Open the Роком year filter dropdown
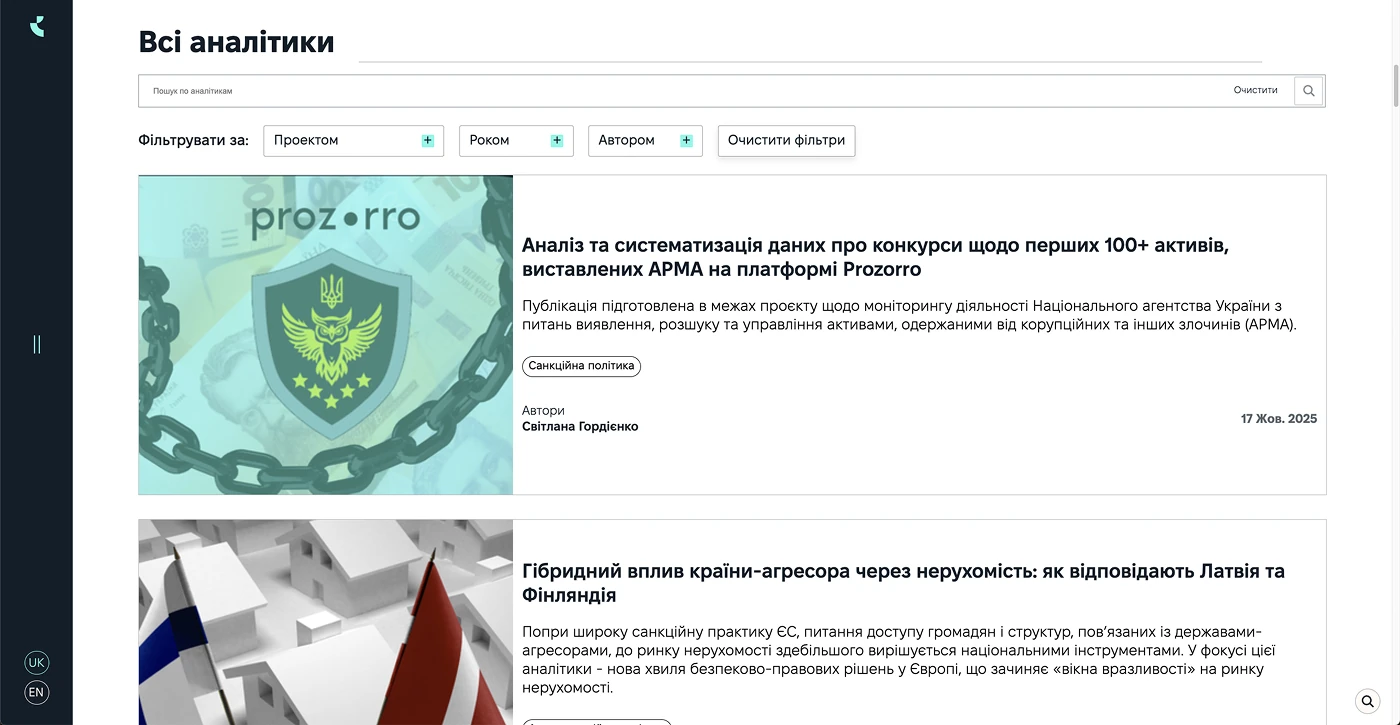Screen dimensions: 1400x725 pyautogui.click(x=505, y=141)
